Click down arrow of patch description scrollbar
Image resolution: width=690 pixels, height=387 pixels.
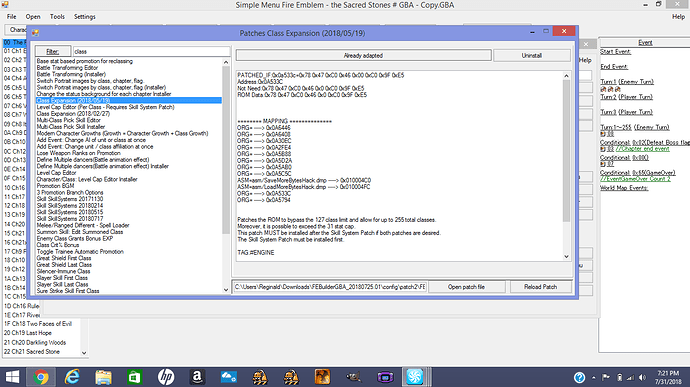coord(566,256)
